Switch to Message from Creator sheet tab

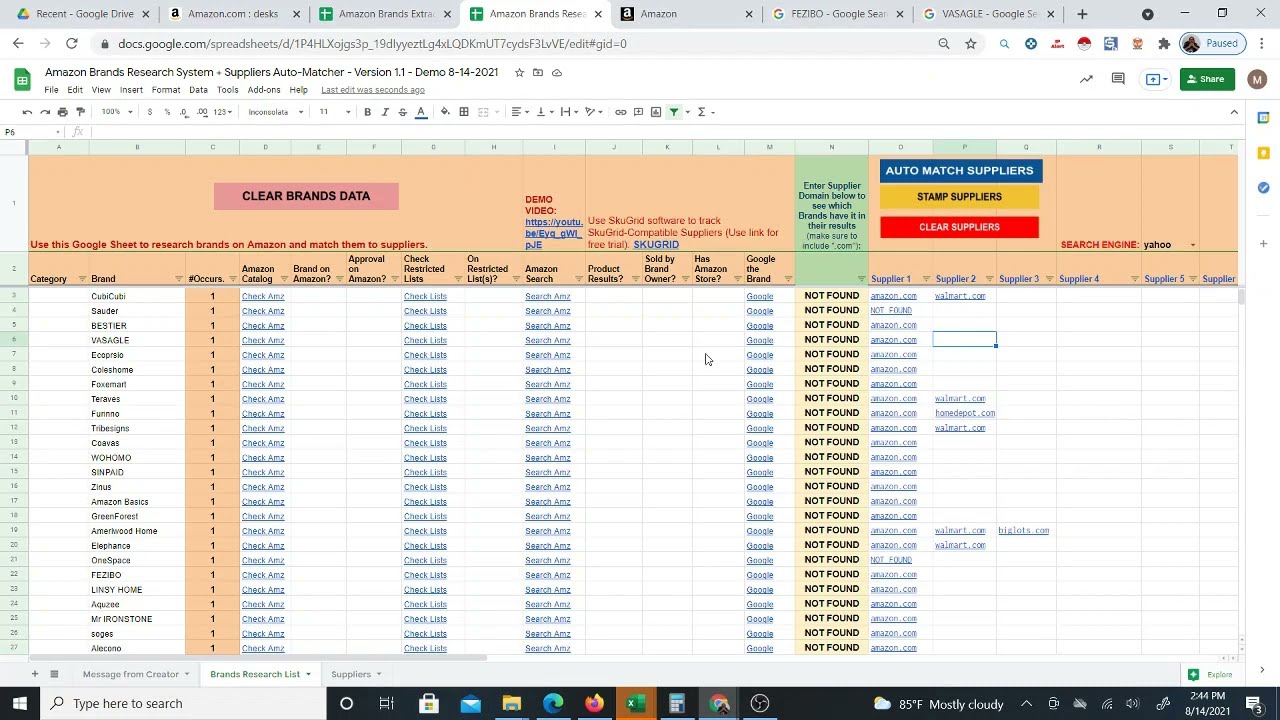[131, 674]
